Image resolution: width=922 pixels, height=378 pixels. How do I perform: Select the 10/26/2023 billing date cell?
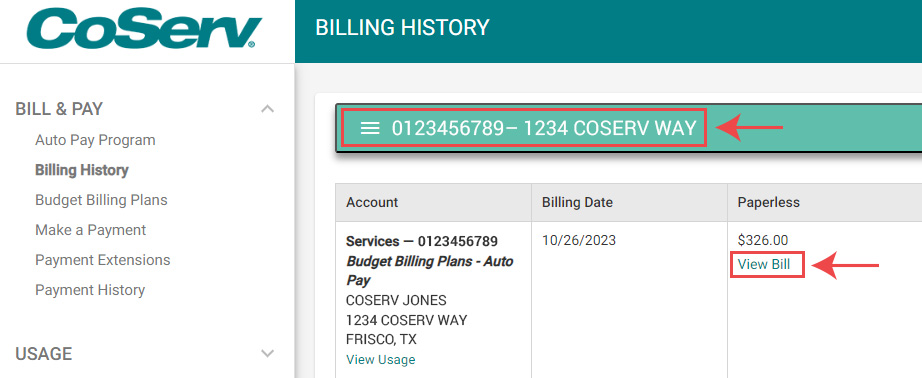tap(579, 240)
